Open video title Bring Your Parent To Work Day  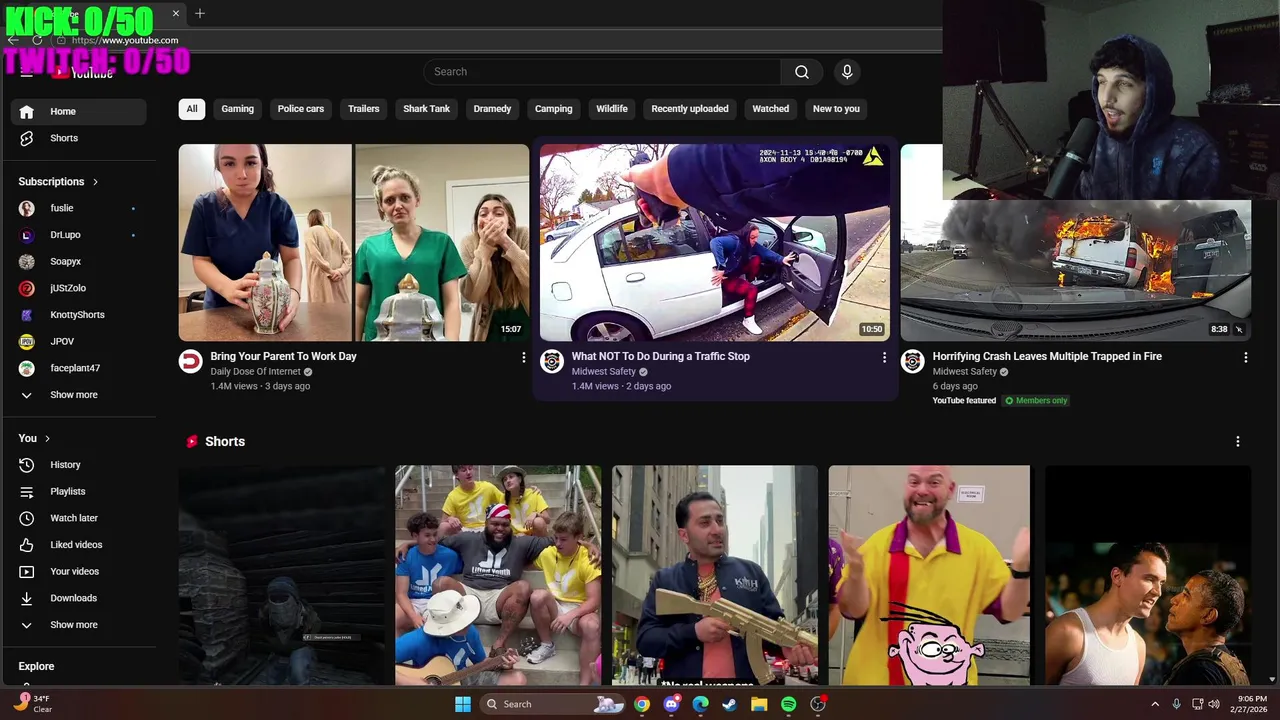click(x=283, y=356)
